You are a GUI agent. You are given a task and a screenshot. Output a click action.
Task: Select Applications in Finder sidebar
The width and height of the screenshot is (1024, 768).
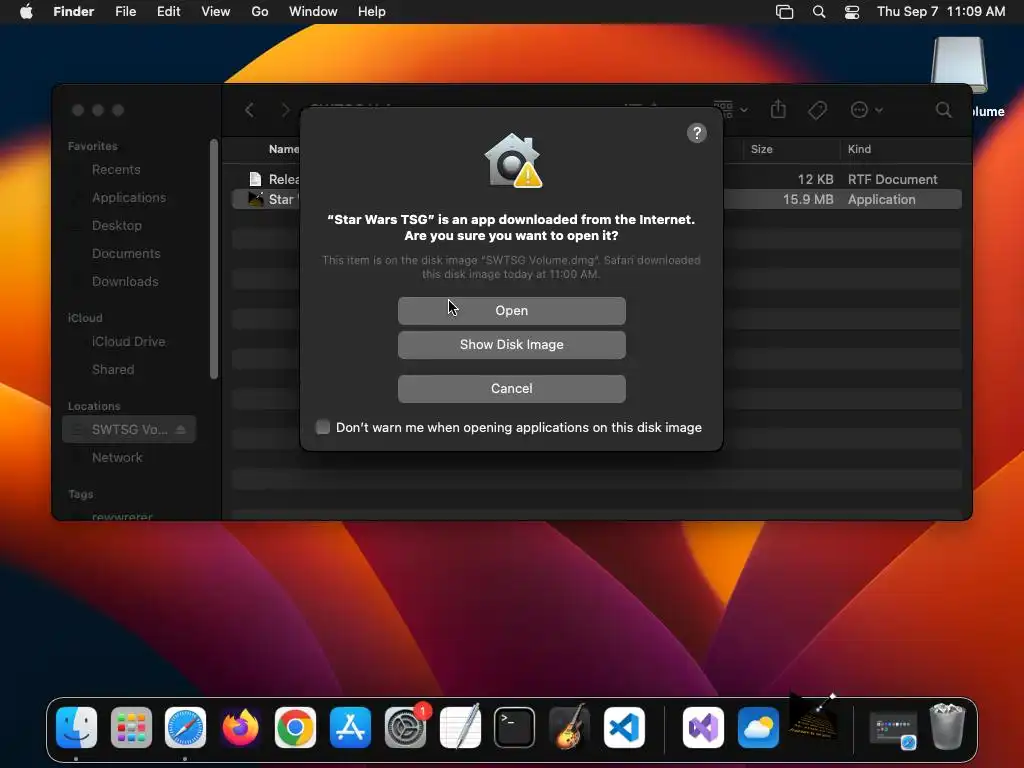(129, 198)
